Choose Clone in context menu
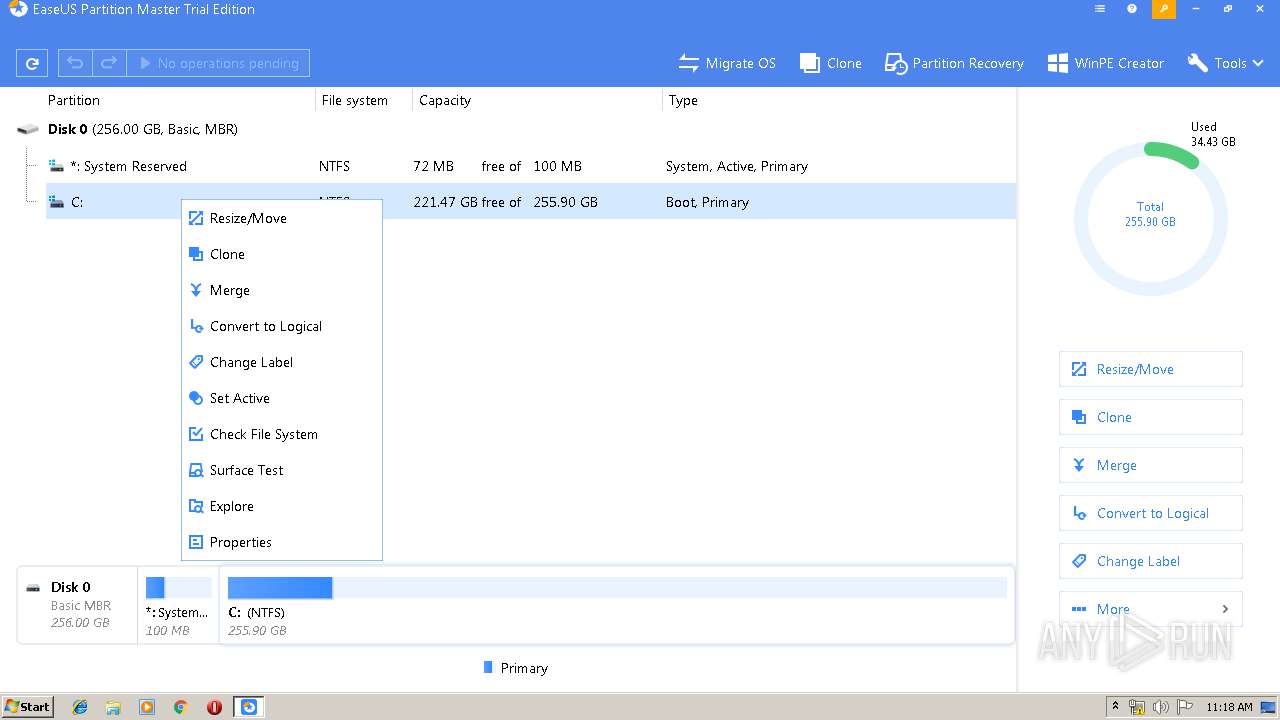The height and width of the screenshot is (720, 1280). click(x=282, y=254)
